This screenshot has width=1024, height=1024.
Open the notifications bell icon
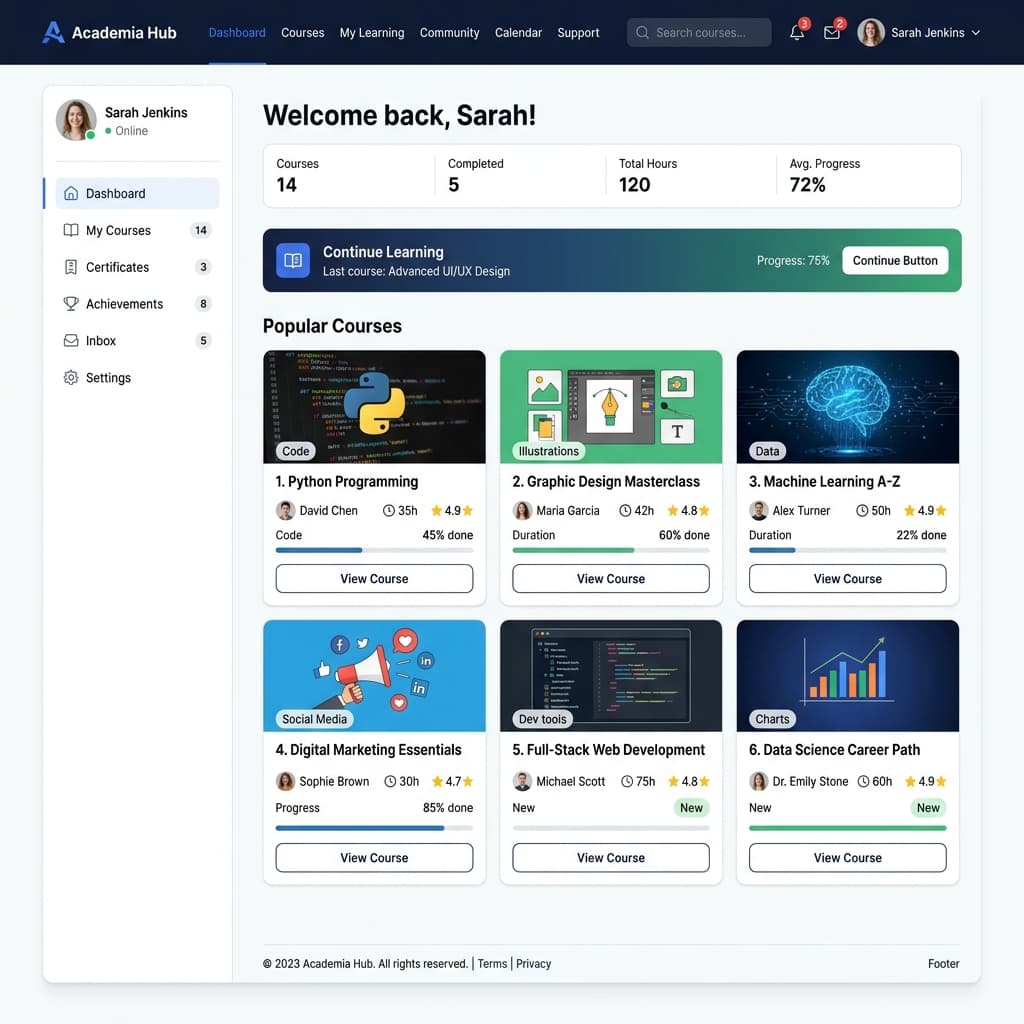797,33
